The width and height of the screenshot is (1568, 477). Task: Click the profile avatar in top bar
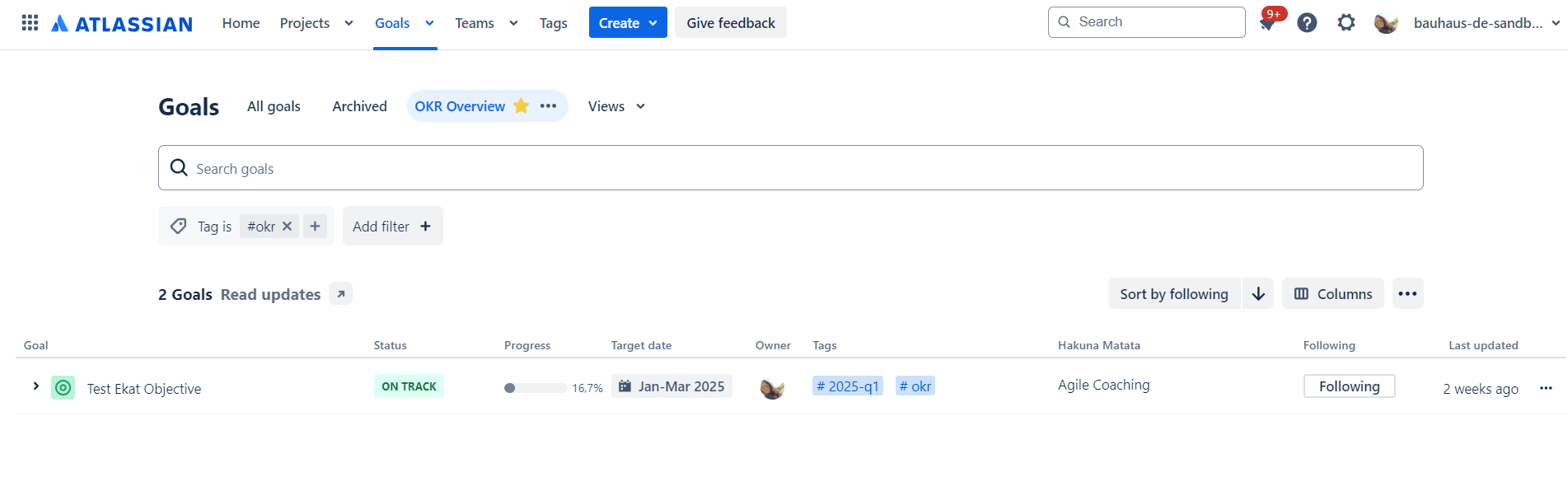tap(1386, 23)
